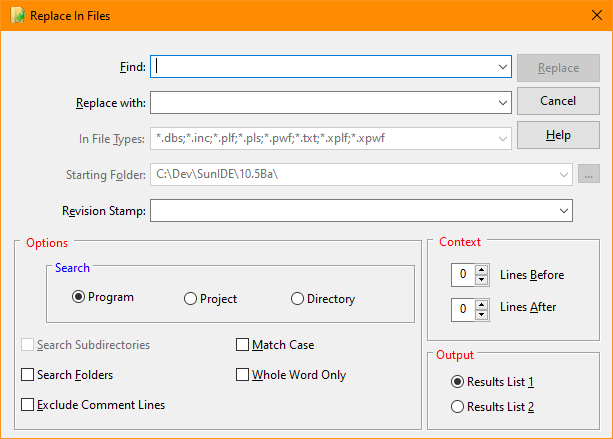Enable the Match Case checkbox
The image size is (613, 439).
click(242, 345)
